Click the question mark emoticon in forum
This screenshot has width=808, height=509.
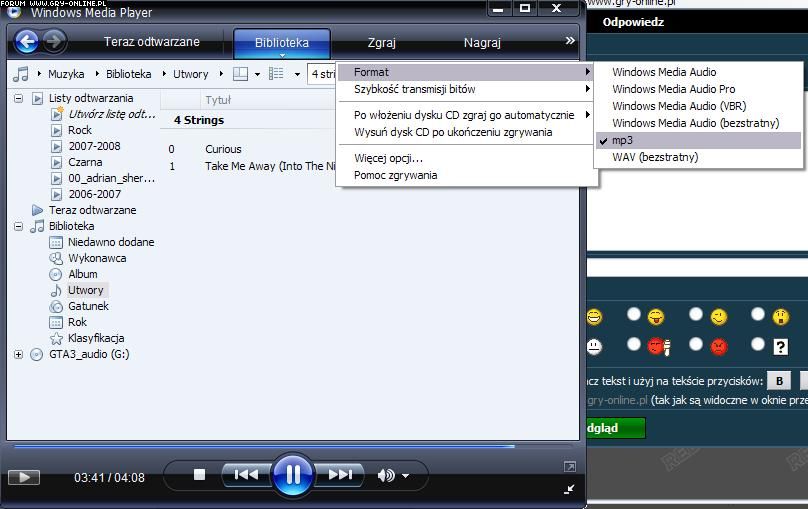point(781,347)
